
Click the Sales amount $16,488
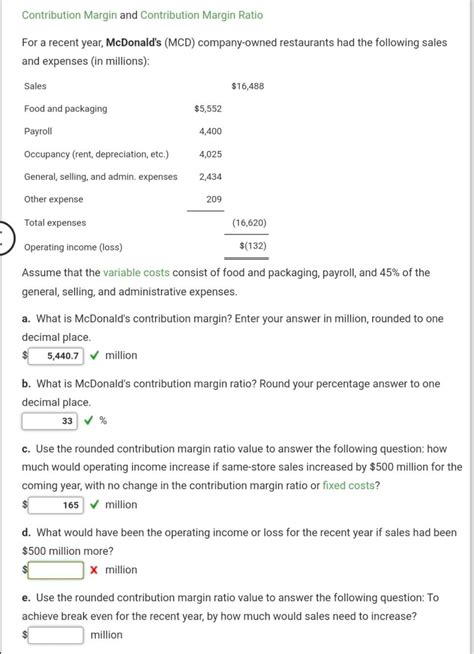[x=248, y=86]
